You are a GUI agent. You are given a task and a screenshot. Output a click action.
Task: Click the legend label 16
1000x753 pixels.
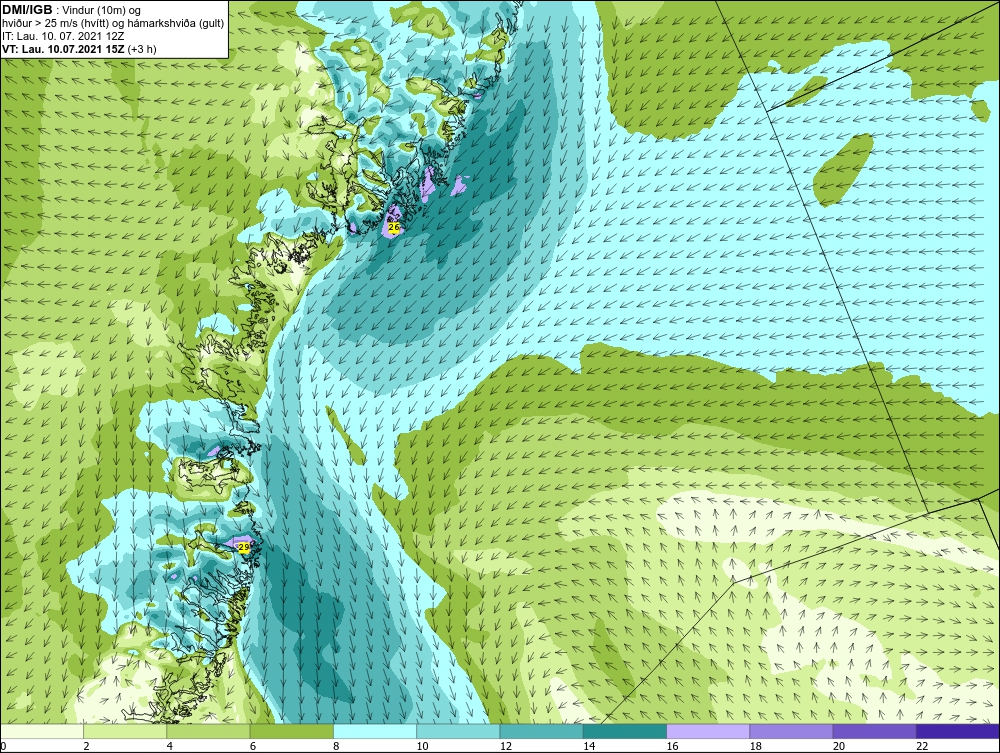672,747
